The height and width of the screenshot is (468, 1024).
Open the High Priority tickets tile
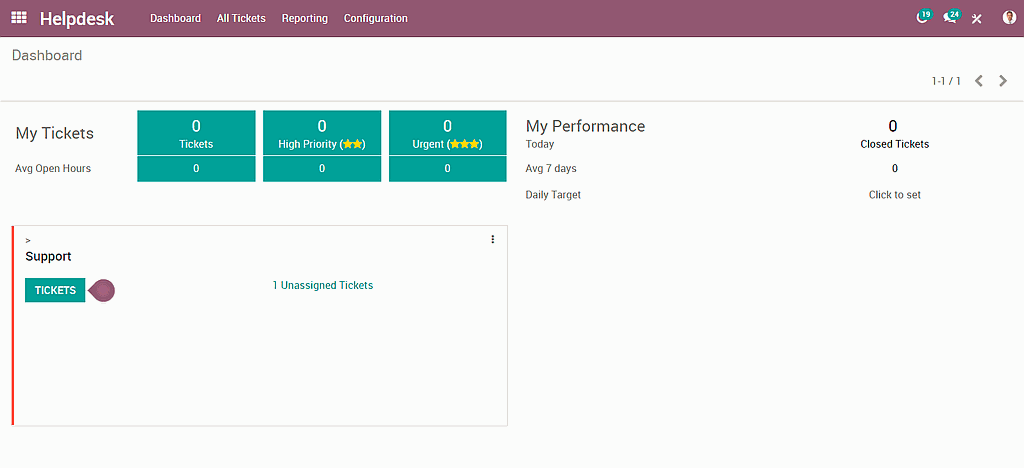pos(322,133)
